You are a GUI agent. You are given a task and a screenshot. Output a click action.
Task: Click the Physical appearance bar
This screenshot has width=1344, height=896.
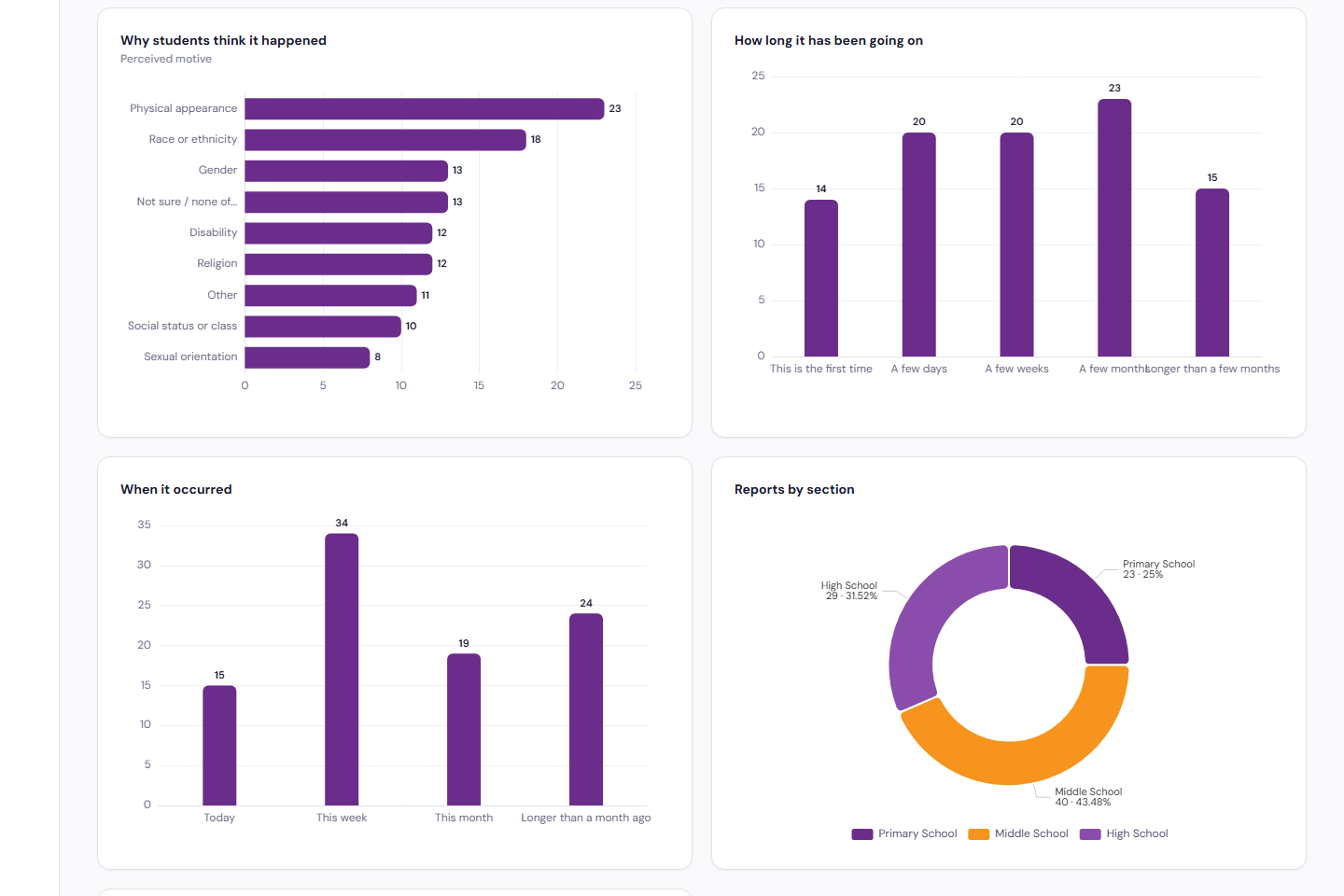(x=425, y=108)
